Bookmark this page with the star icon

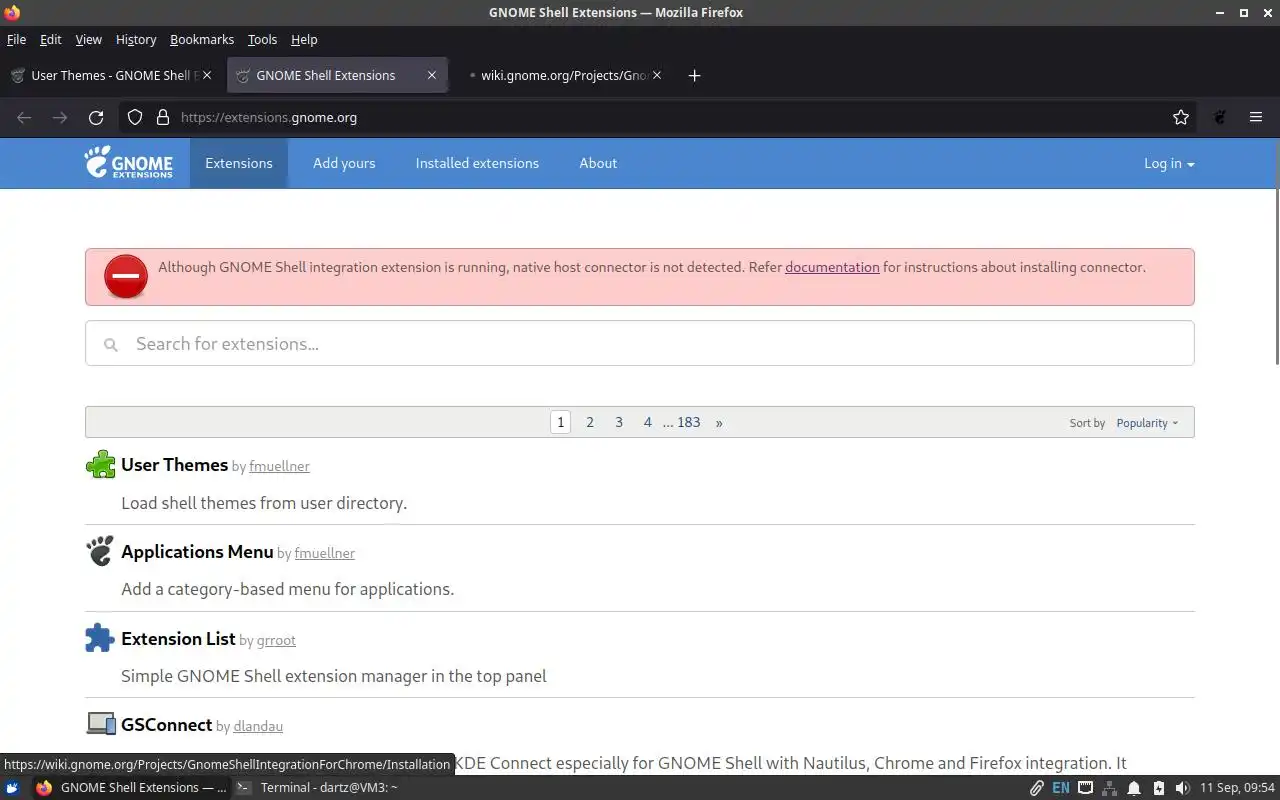(1181, 117)
